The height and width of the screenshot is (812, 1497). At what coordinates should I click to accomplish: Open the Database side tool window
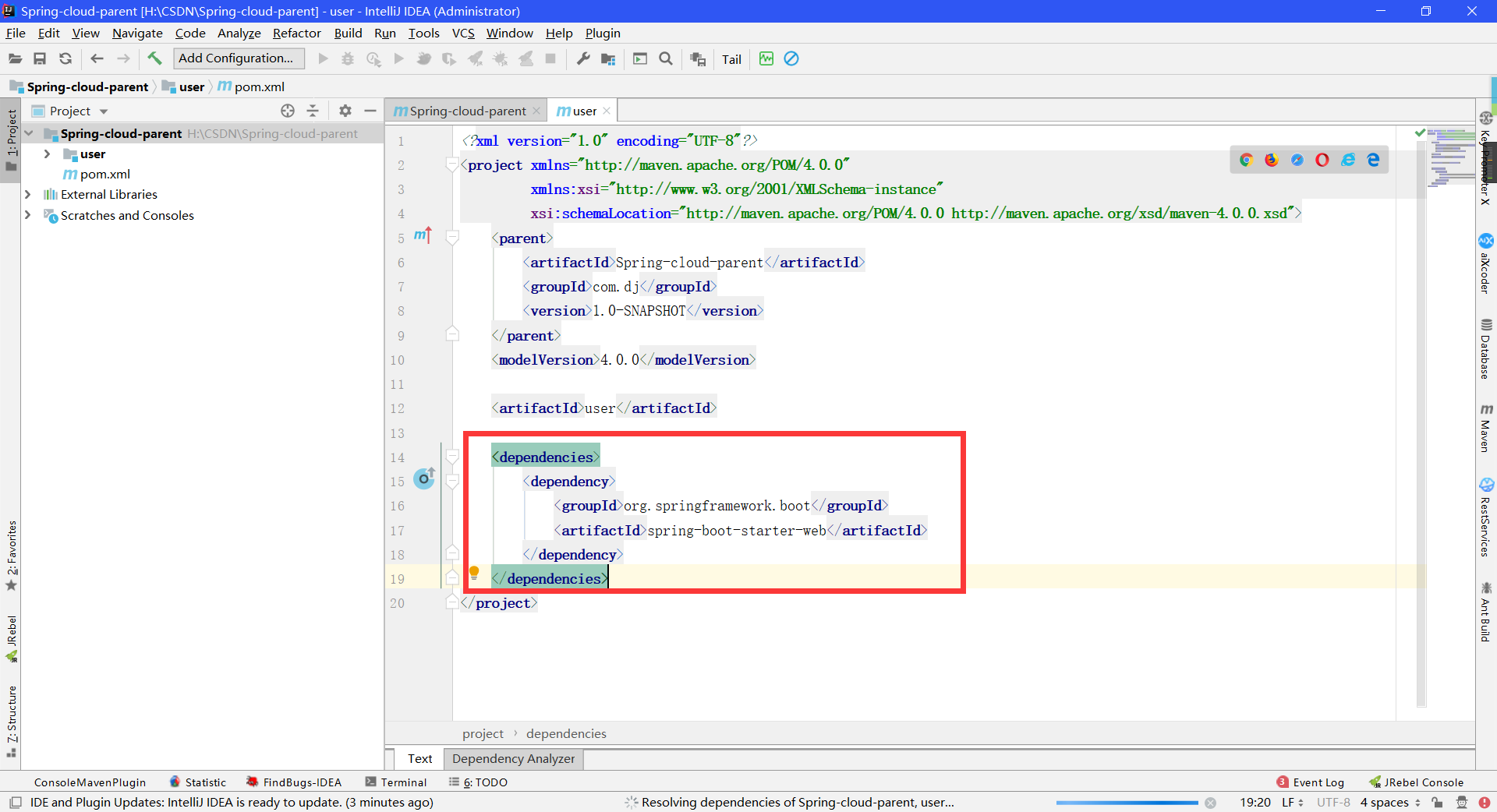click(1486, 348)
